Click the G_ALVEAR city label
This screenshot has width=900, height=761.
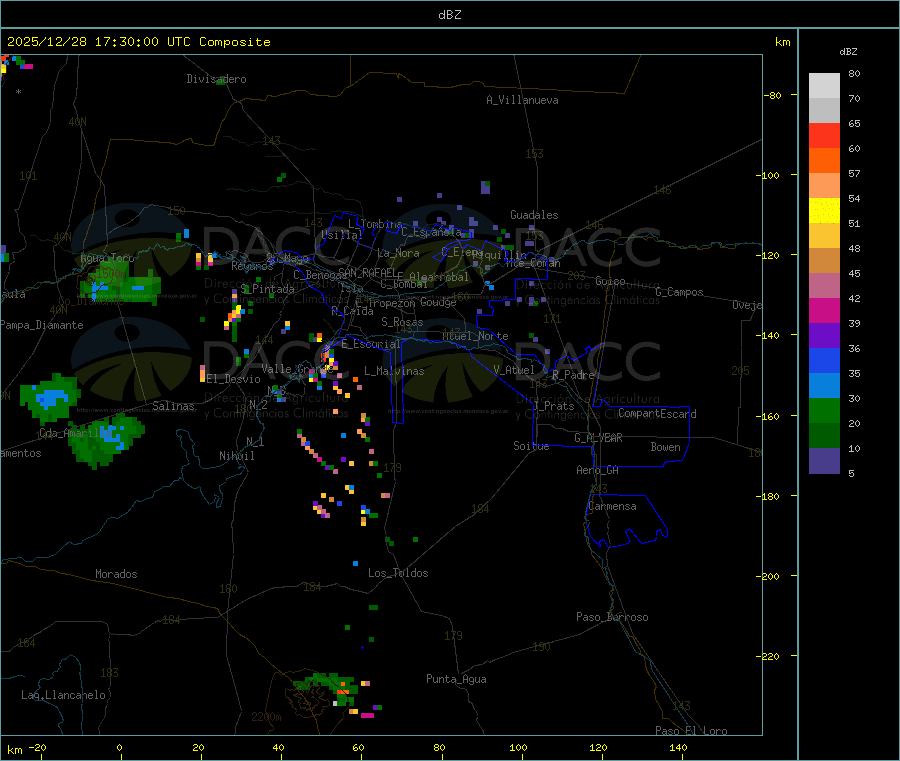[x=598, y=438]
